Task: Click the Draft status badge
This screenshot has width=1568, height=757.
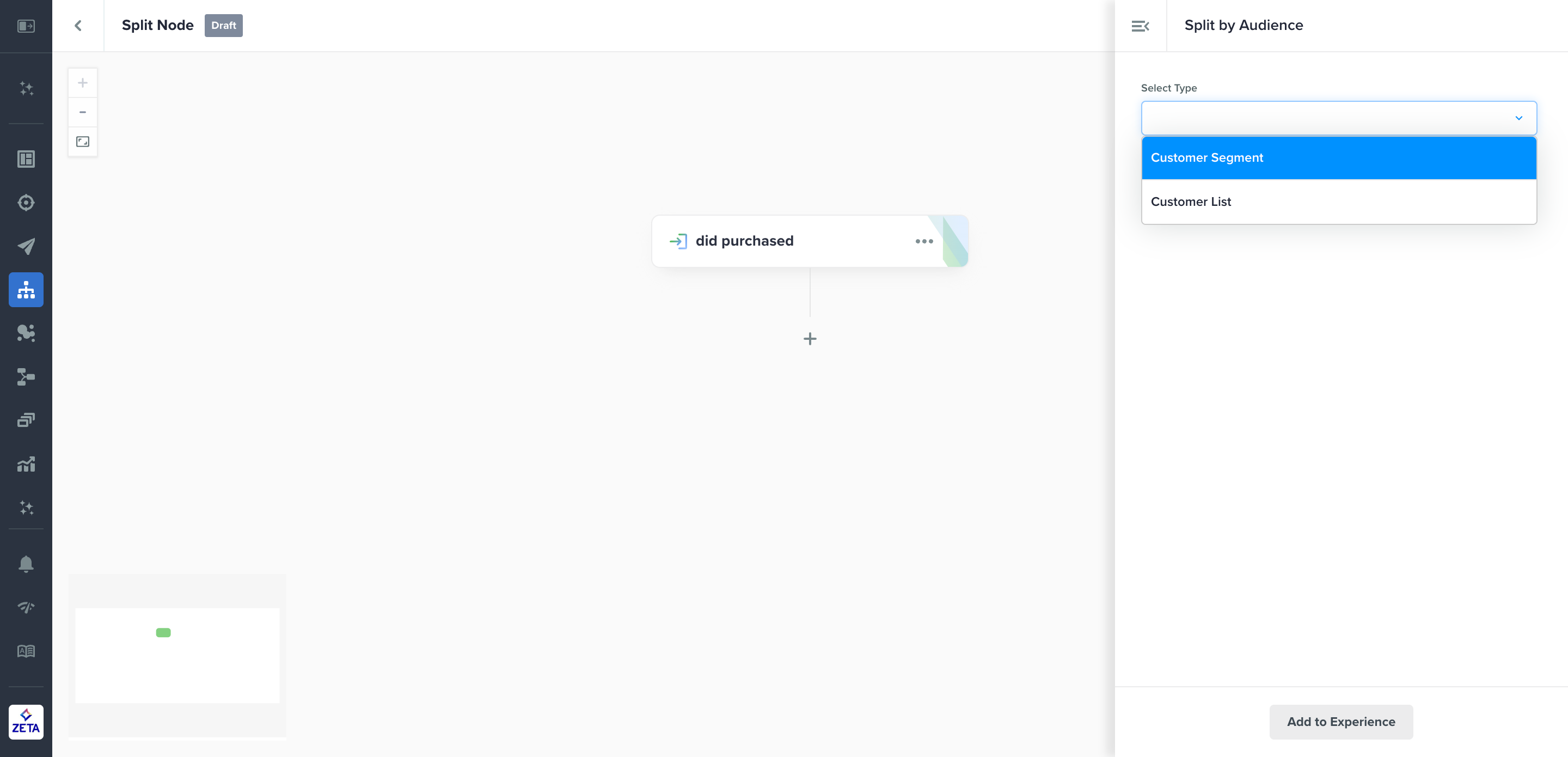Action: [x=223, y=26]
